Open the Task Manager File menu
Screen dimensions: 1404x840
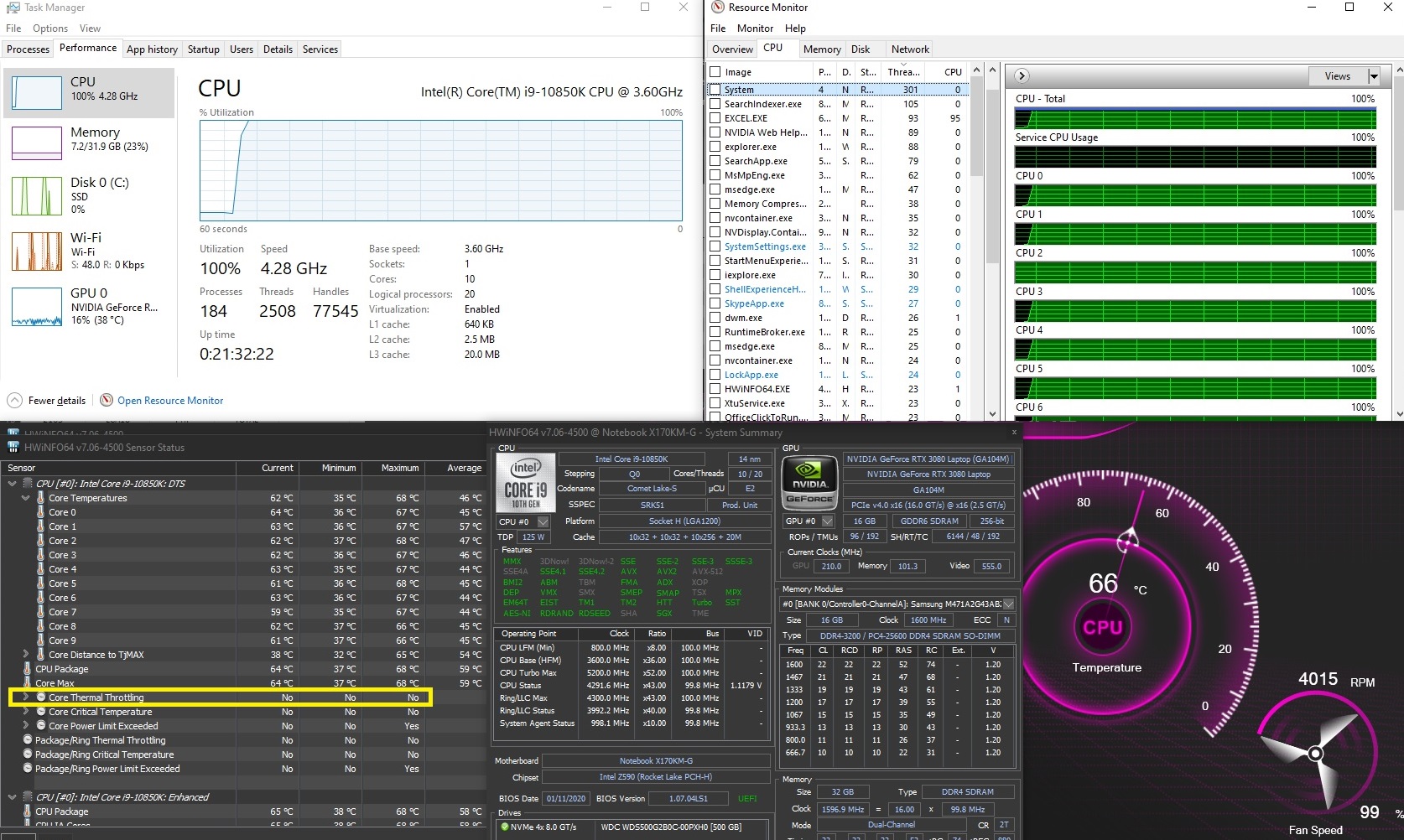(13, 29)
